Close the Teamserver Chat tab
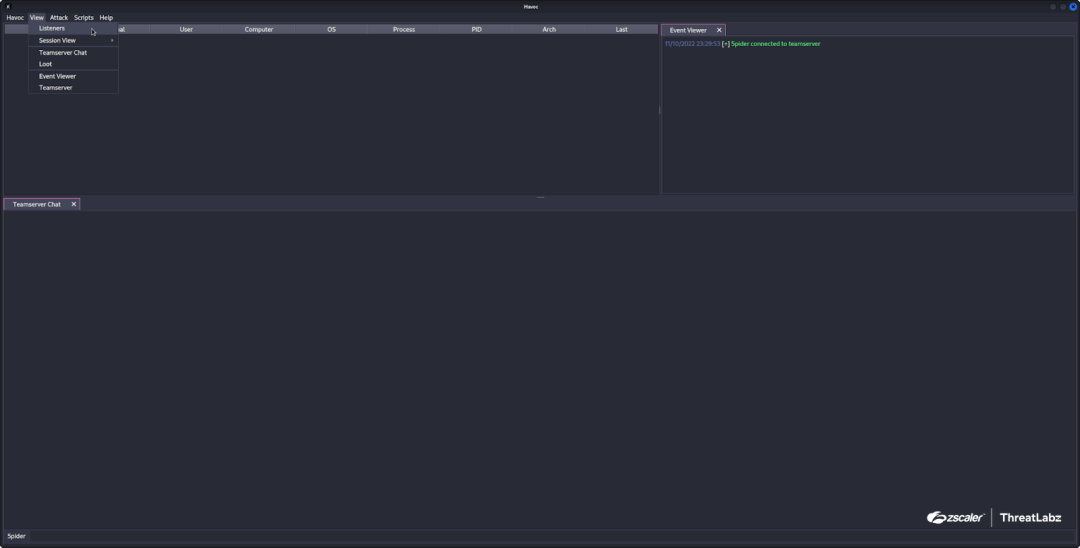 pos(73,204)
